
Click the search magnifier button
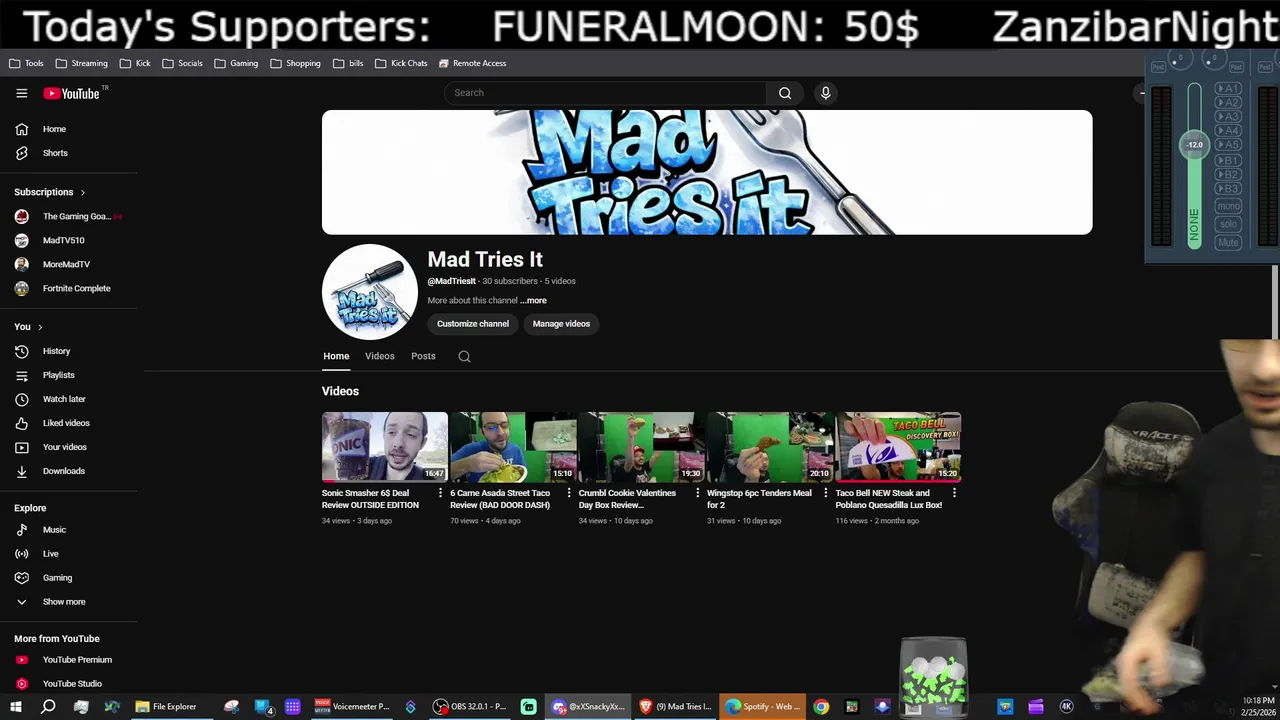click(785, 93)
